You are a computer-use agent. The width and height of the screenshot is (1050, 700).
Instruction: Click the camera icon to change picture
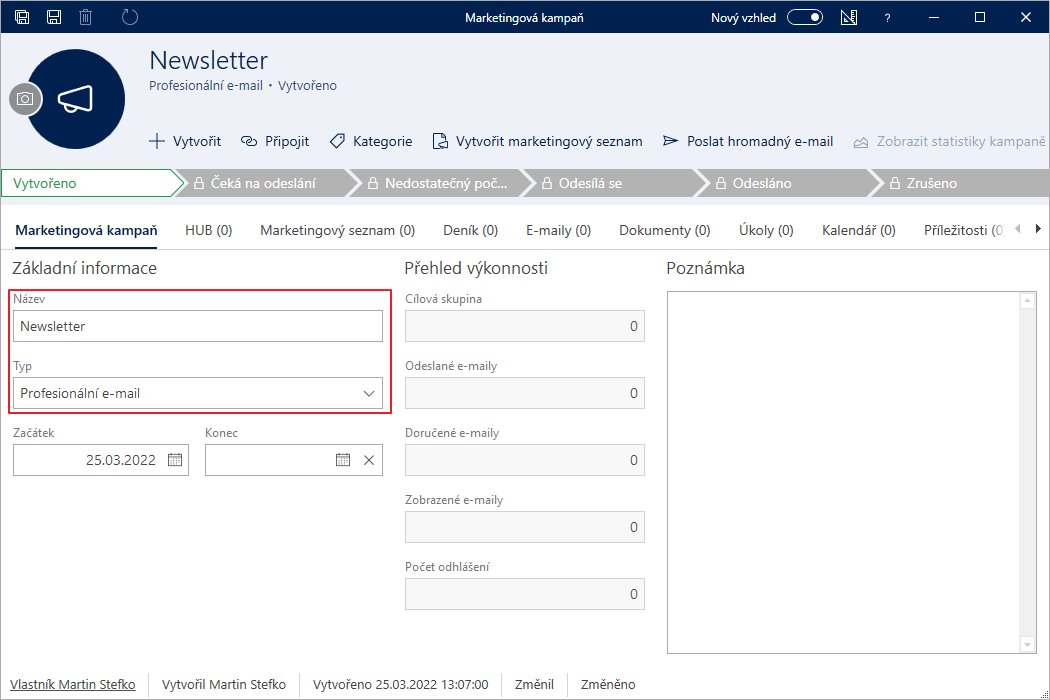coord(25,99)
